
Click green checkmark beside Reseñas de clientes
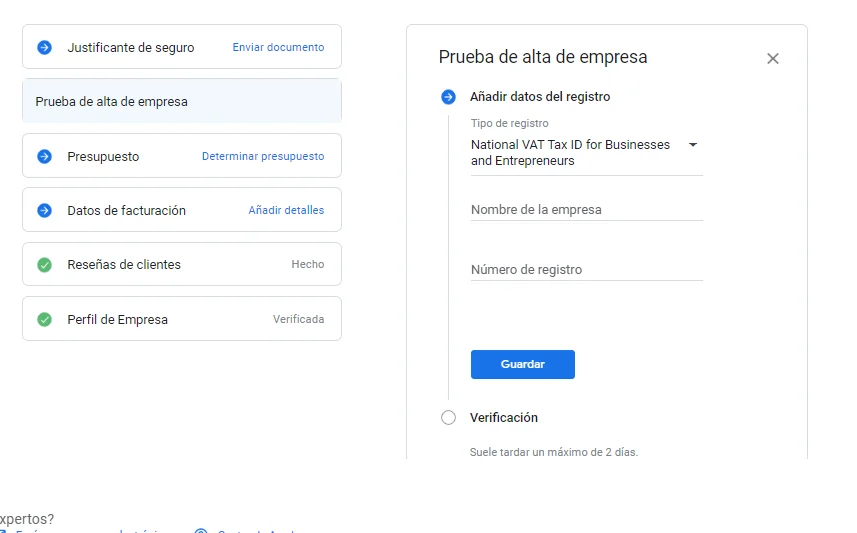click(44, 265)
